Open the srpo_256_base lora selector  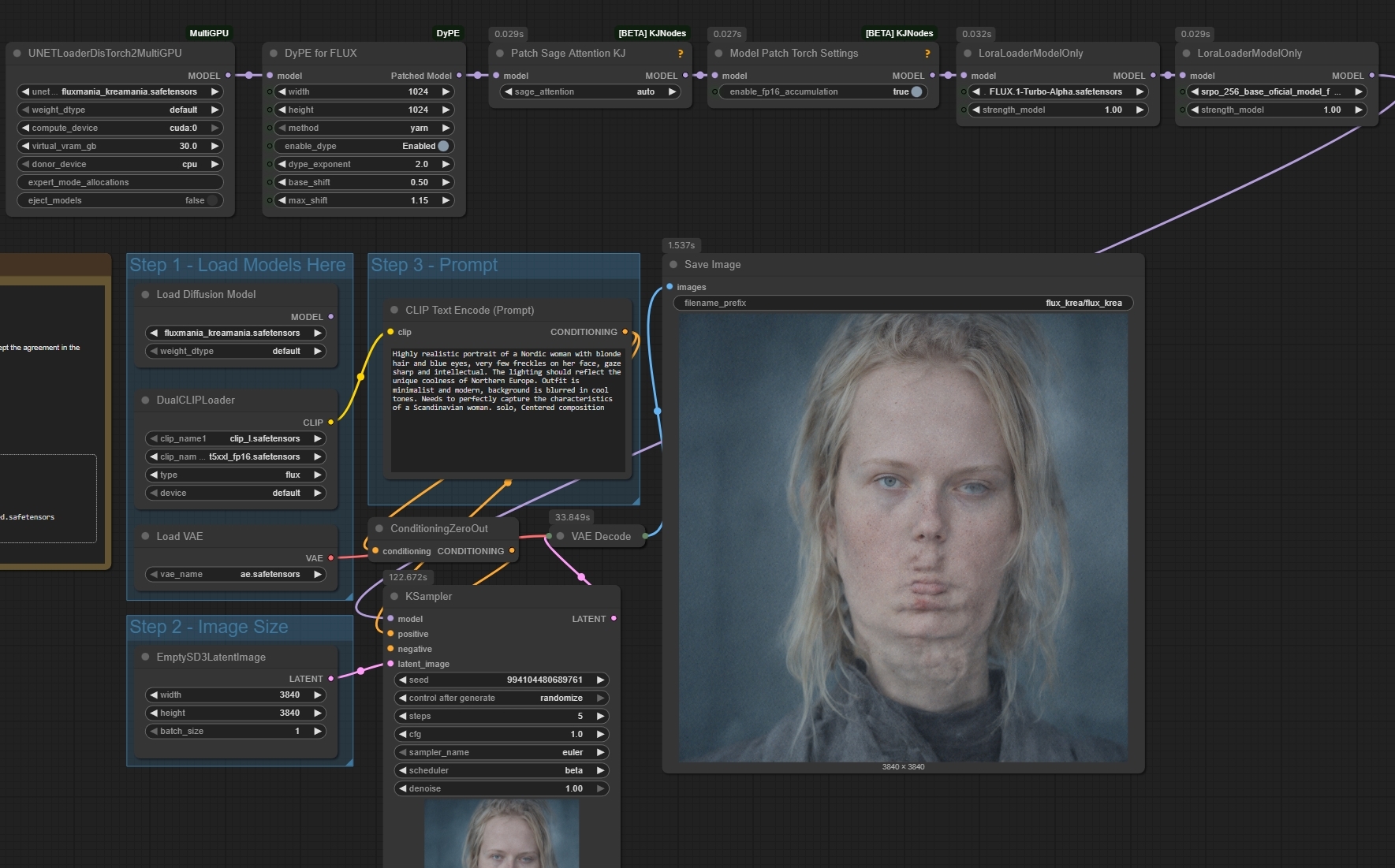point(1277,92)
